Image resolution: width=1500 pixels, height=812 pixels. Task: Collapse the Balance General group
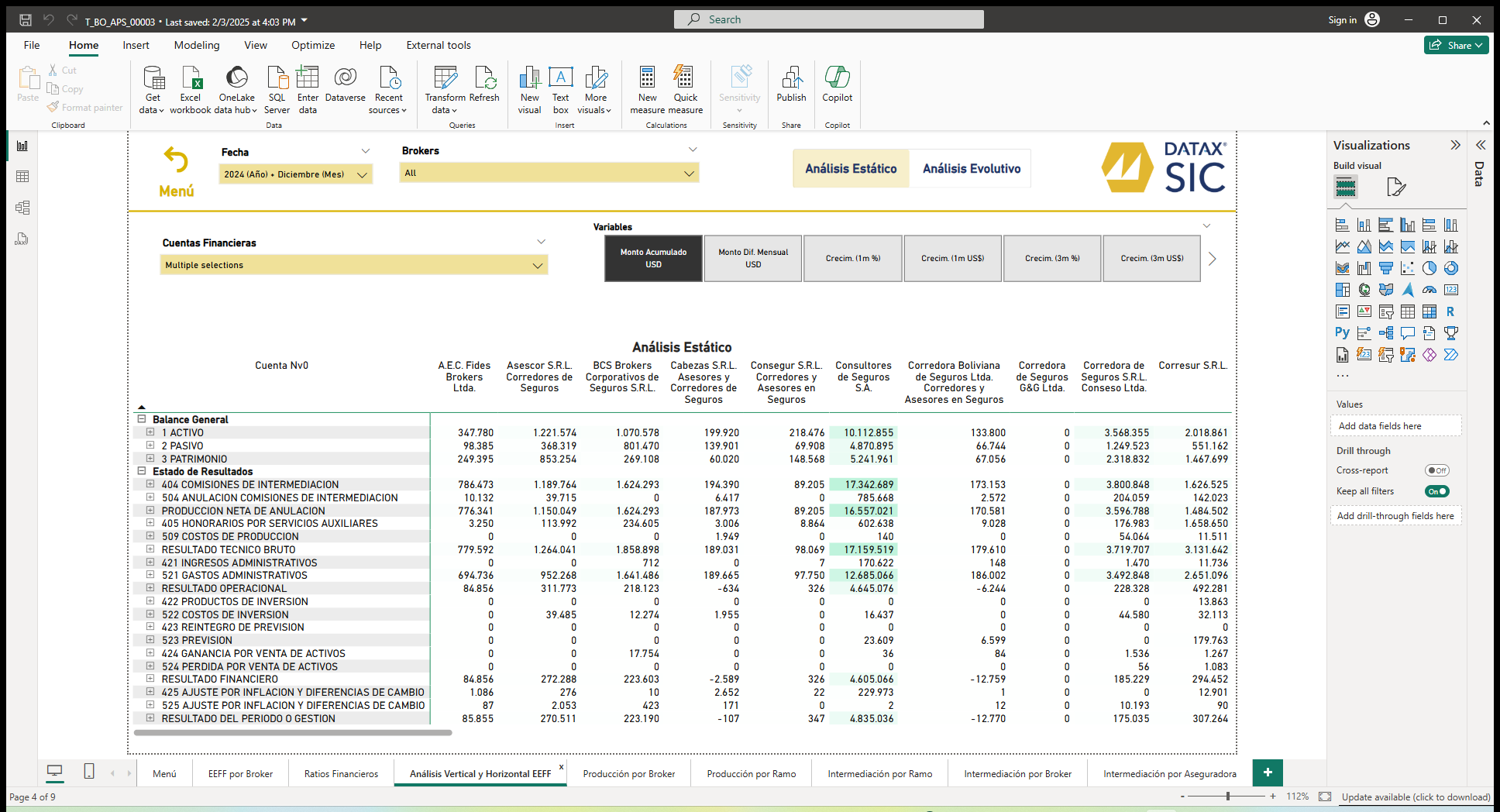point(142,419)
